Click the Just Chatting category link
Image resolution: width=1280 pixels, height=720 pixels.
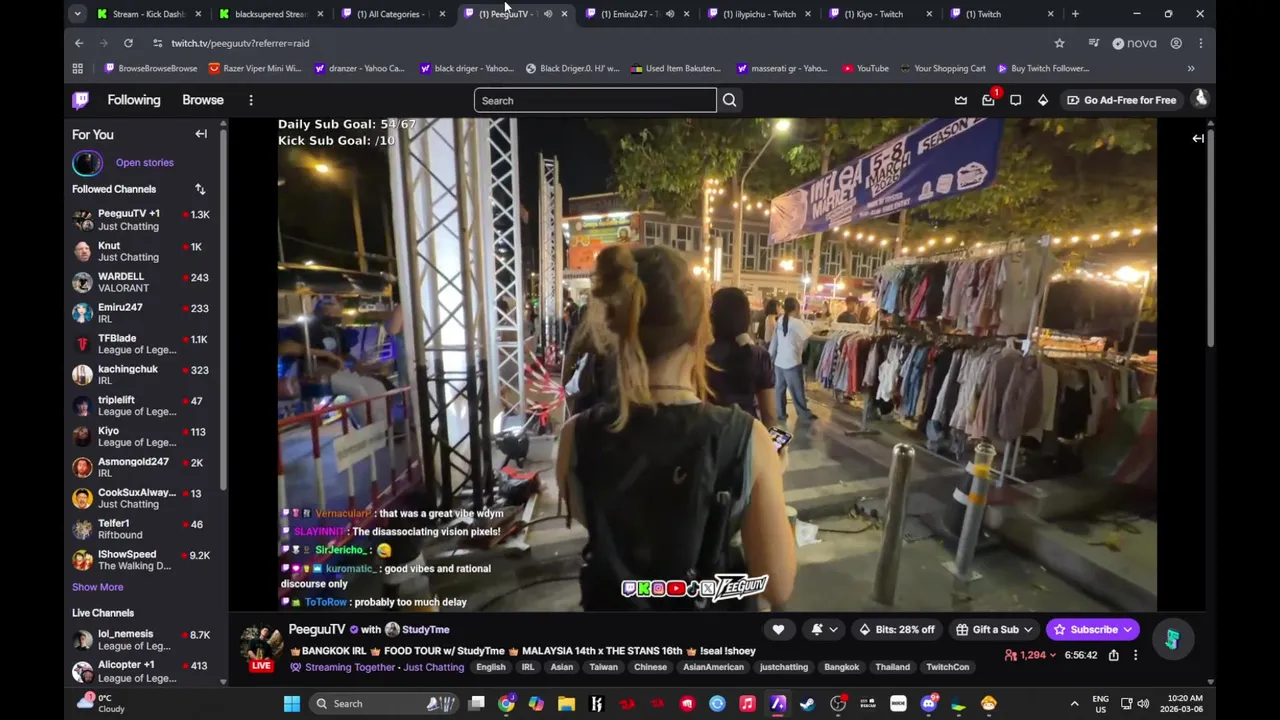coord(433,667)
